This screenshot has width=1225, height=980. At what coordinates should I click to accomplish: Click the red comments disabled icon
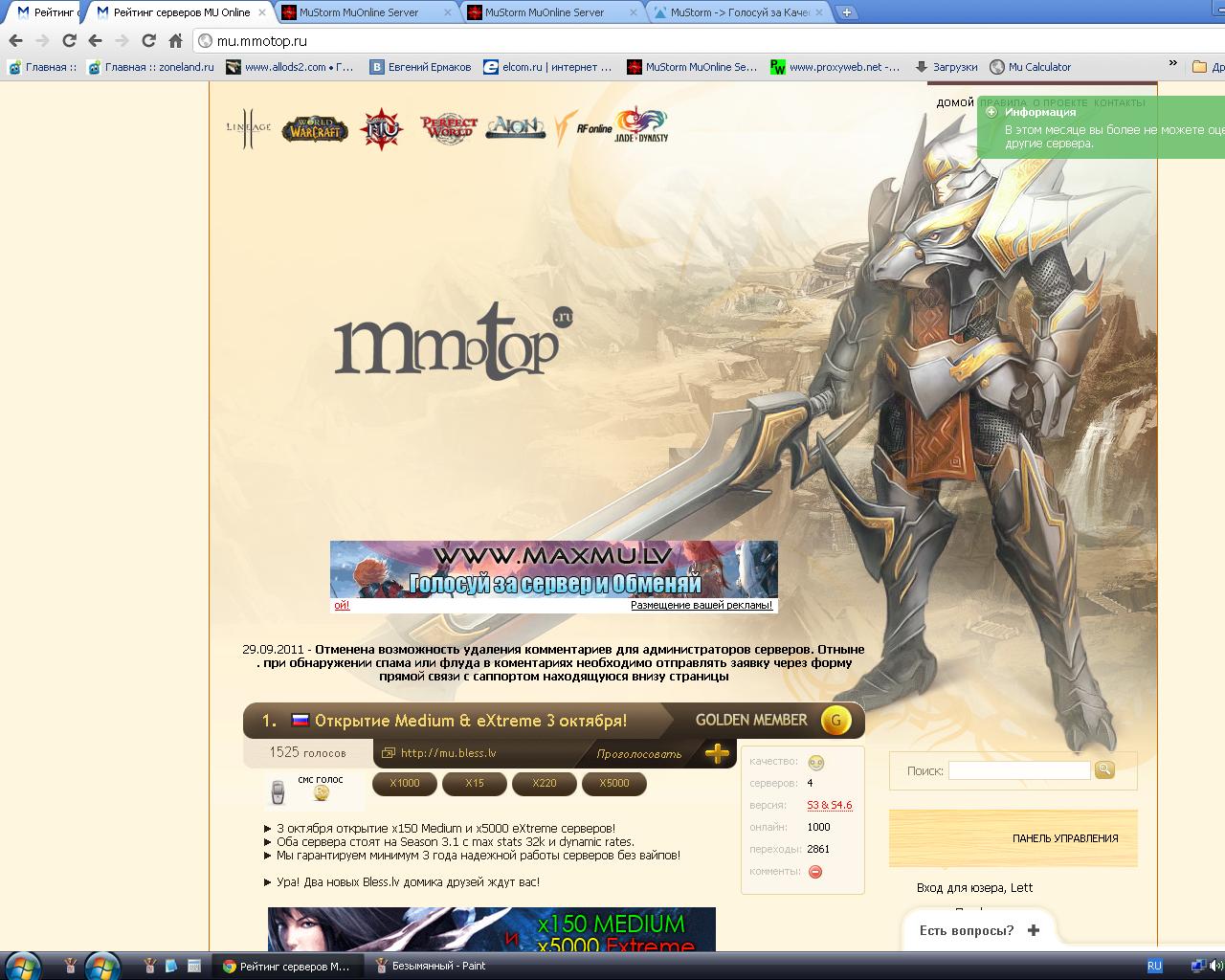[815, 872]
